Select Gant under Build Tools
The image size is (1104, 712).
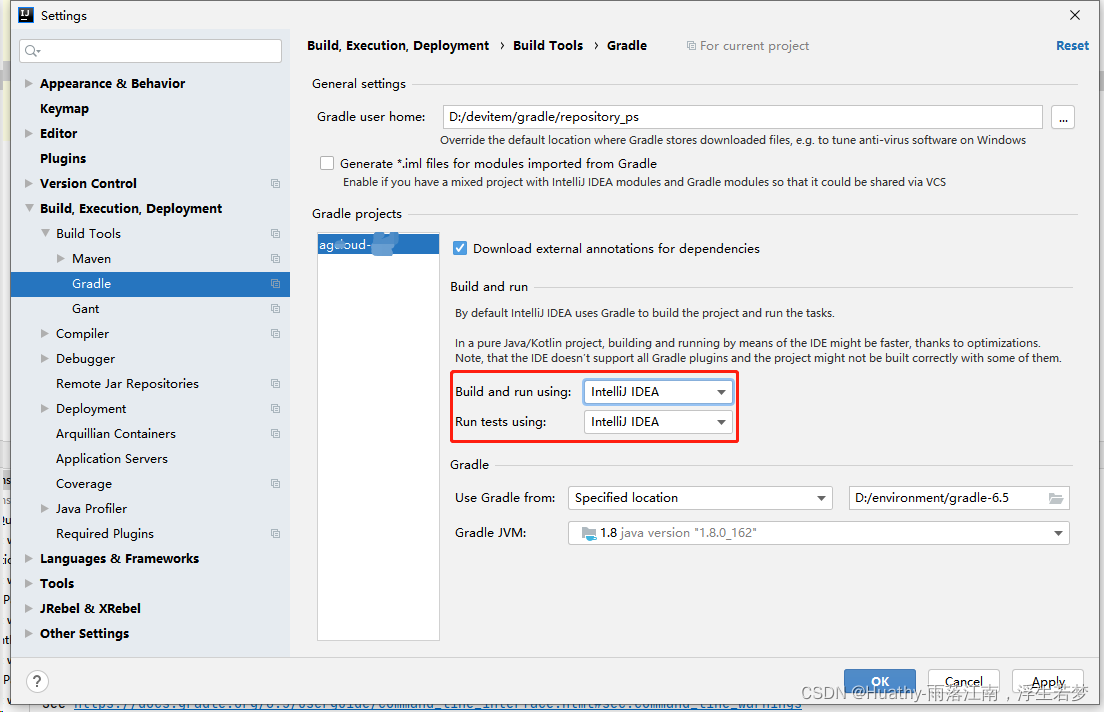pos(85,308)
